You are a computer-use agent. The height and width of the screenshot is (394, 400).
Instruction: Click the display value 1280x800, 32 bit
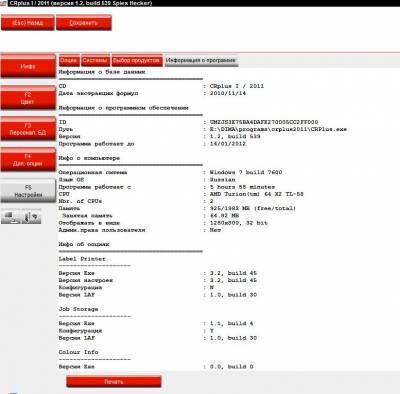[x=238, y=223]
